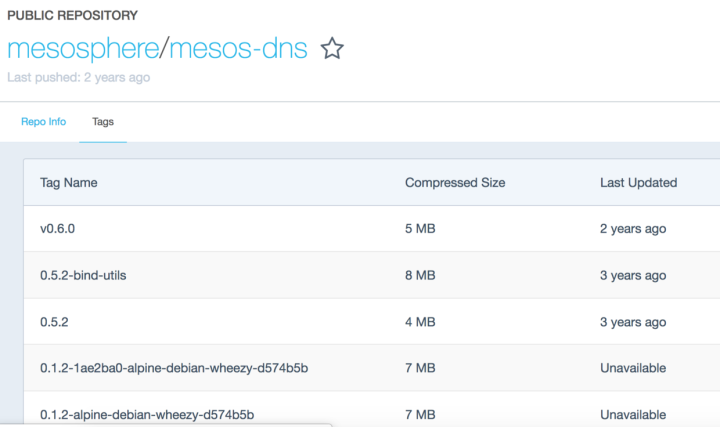
Task: Switch to the Repo Info tab
Action: tap(43, 122)
